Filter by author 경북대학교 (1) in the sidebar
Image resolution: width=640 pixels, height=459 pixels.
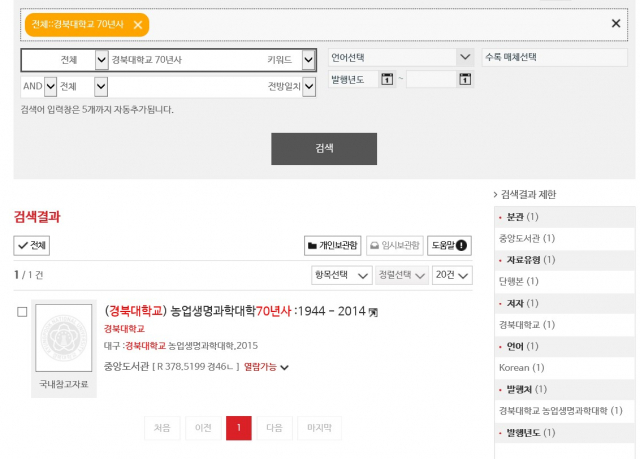click(527, 325)
